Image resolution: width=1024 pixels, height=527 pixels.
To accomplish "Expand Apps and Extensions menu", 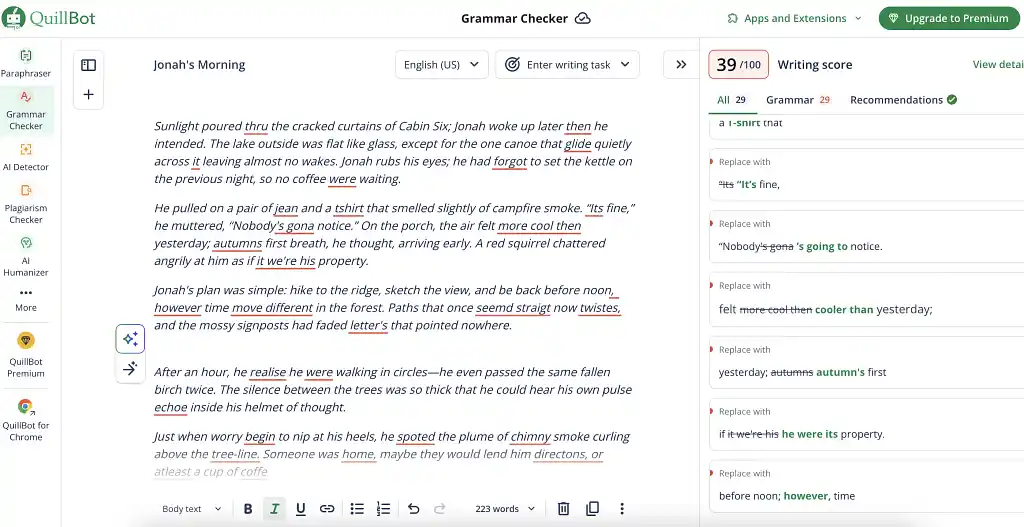I will tap(795, 18).
